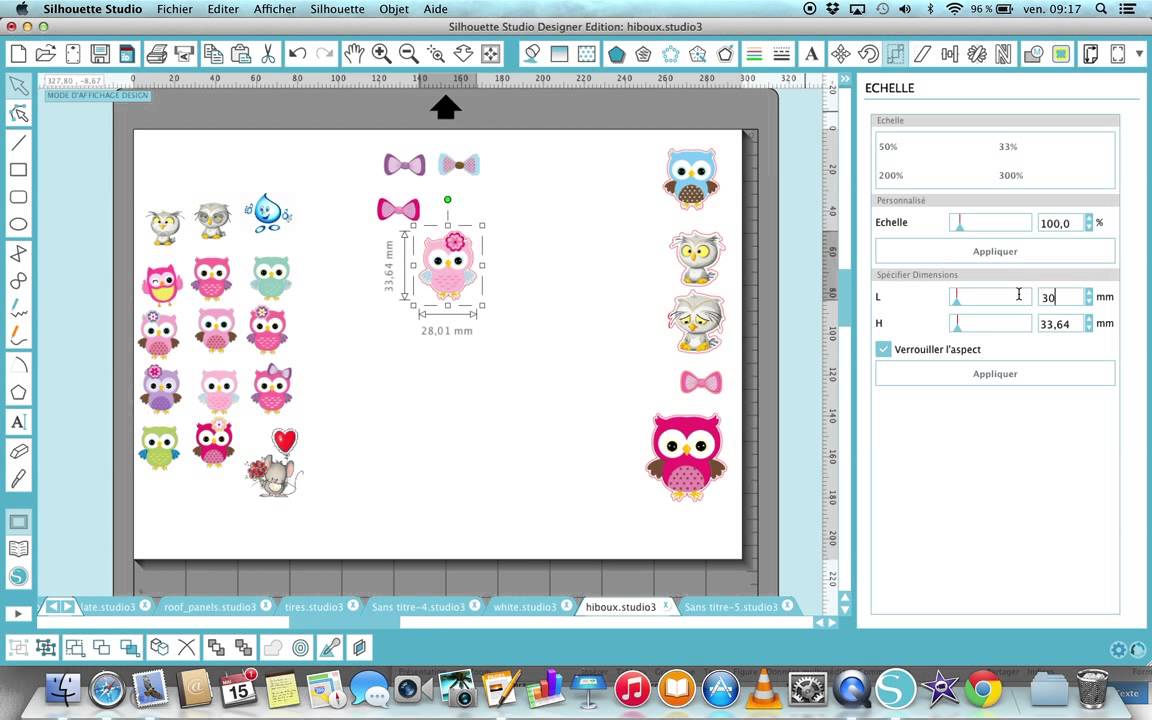Undo the last action

pyautogui.click(x=297, y=54)
